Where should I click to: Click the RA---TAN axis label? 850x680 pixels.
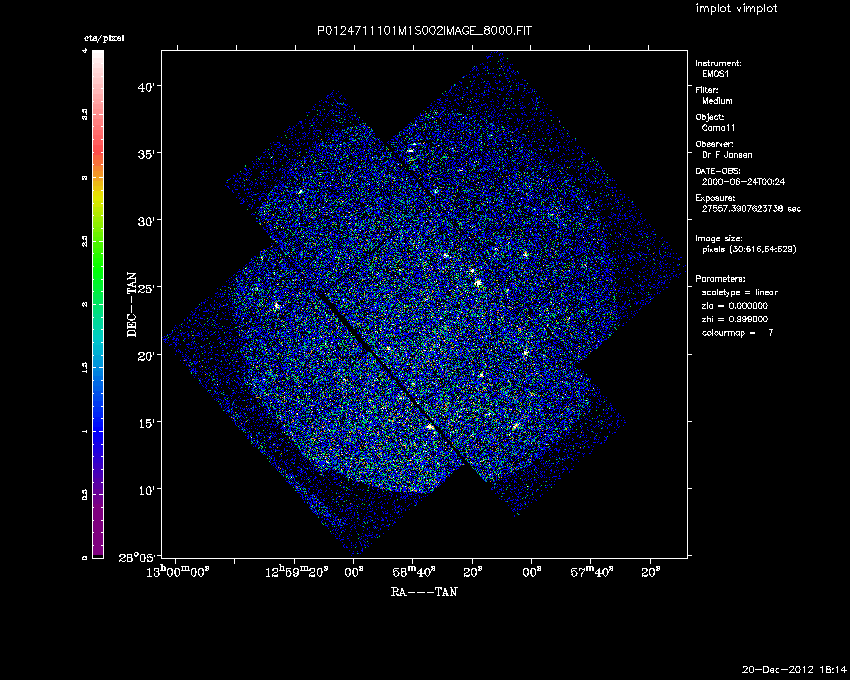424,591
